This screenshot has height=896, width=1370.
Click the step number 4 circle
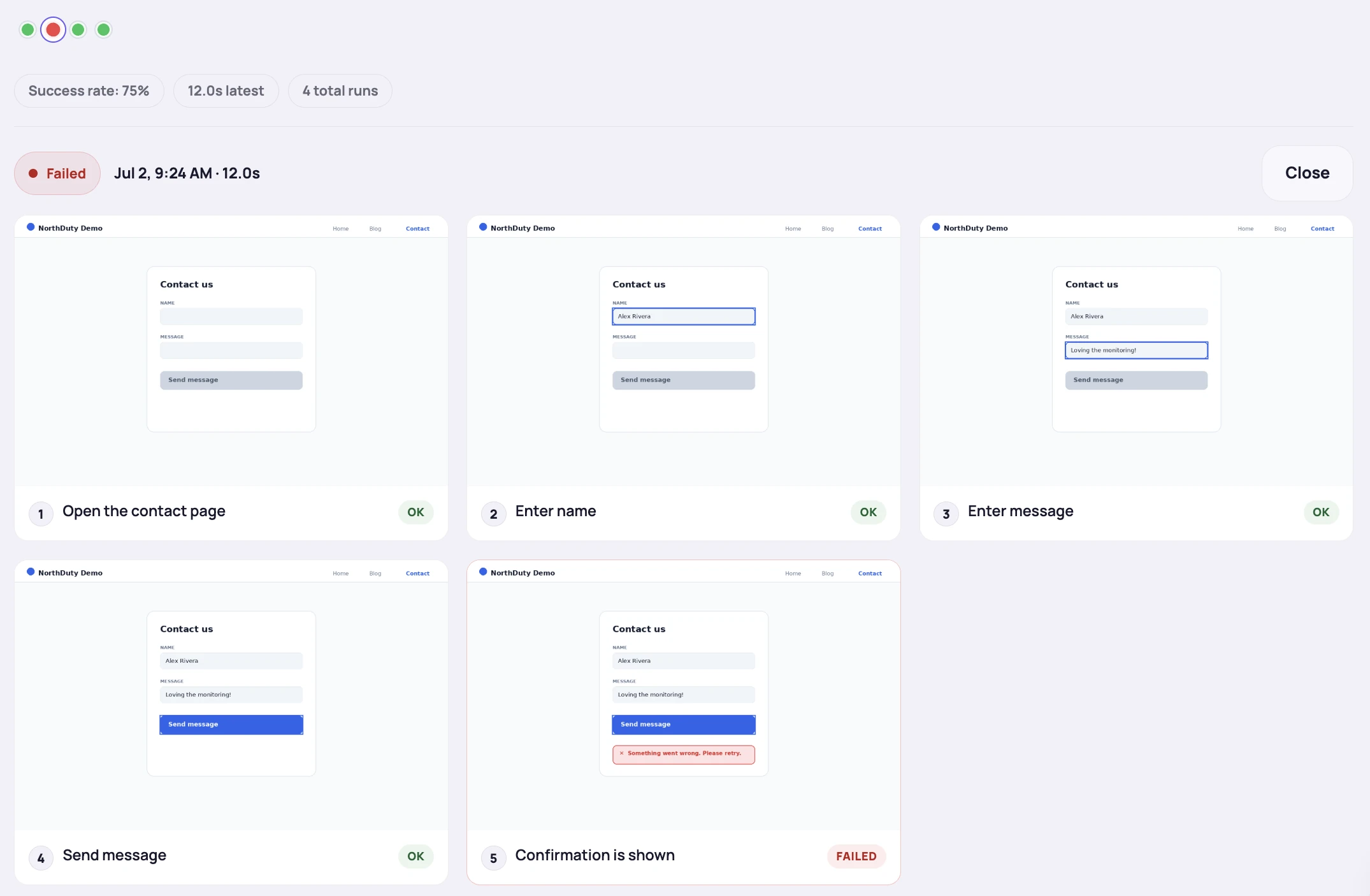pos(41,858)
